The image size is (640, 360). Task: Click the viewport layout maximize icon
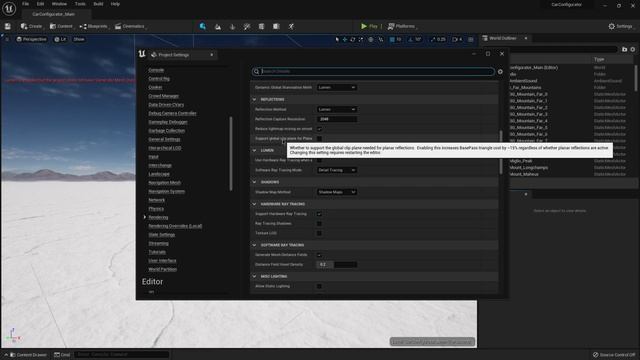(471, 40)
